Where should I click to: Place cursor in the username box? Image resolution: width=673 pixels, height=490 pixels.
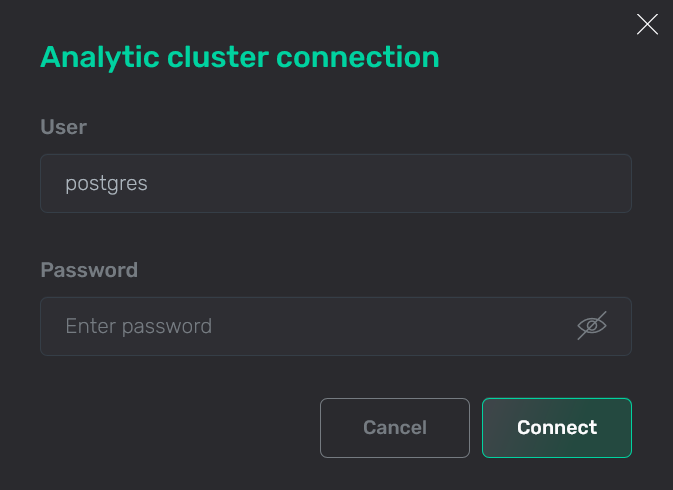click(336, 184)
